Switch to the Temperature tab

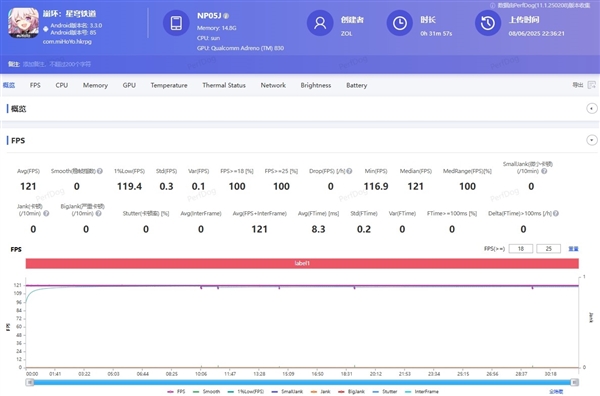click(169, 85)
